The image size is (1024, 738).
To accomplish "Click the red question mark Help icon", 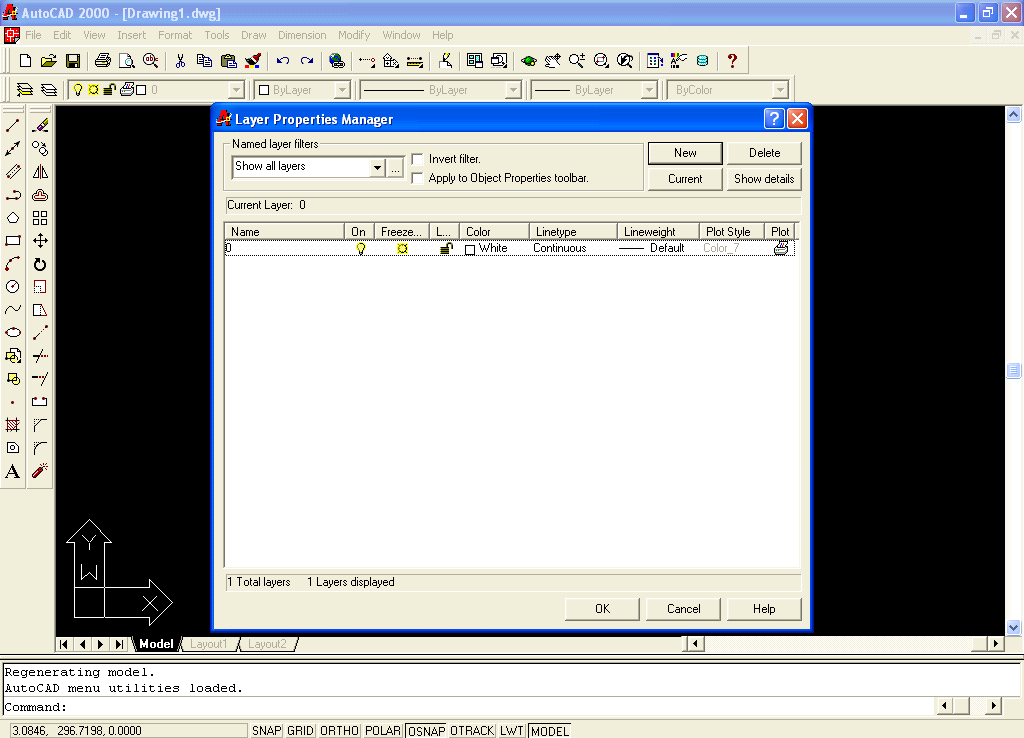I will (x=732, y=61).
